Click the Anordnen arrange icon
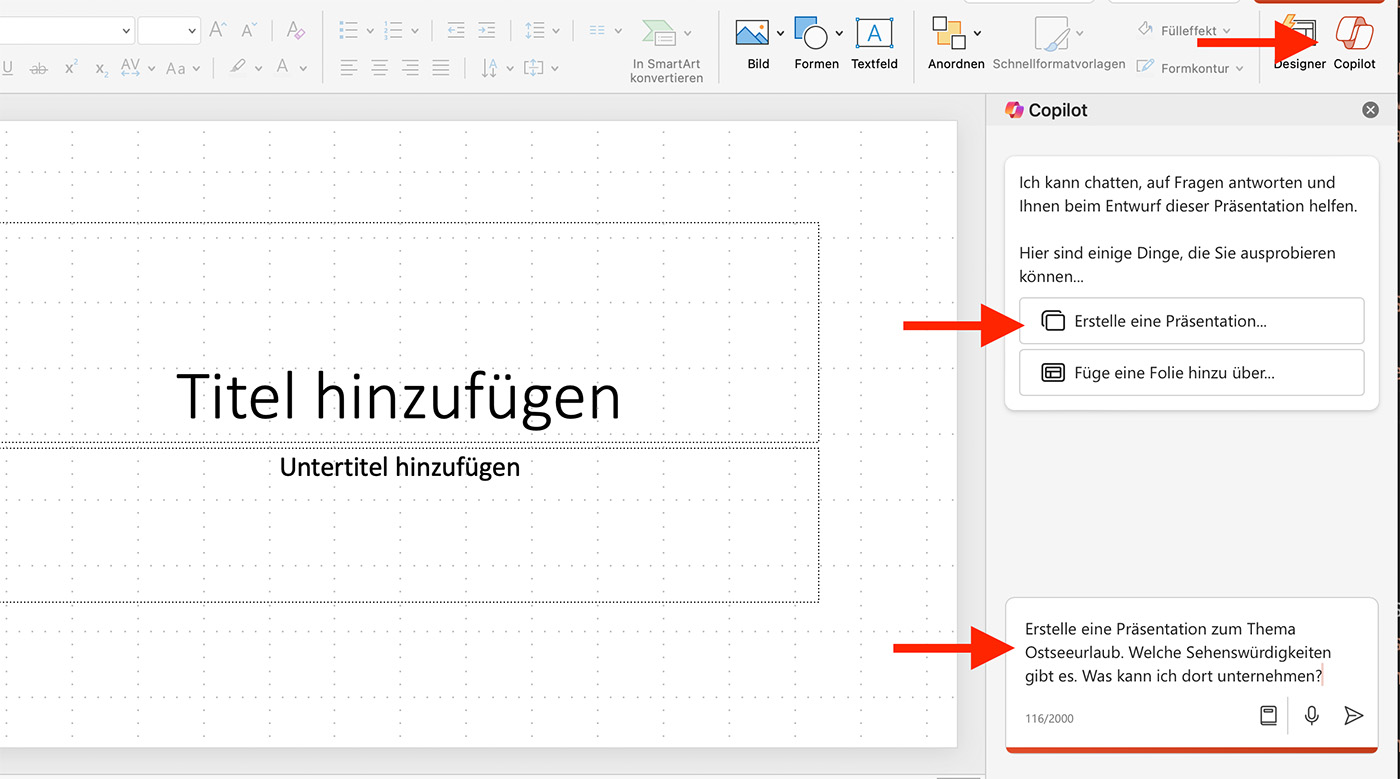1400x779 pixels. [x=949, y=32]
